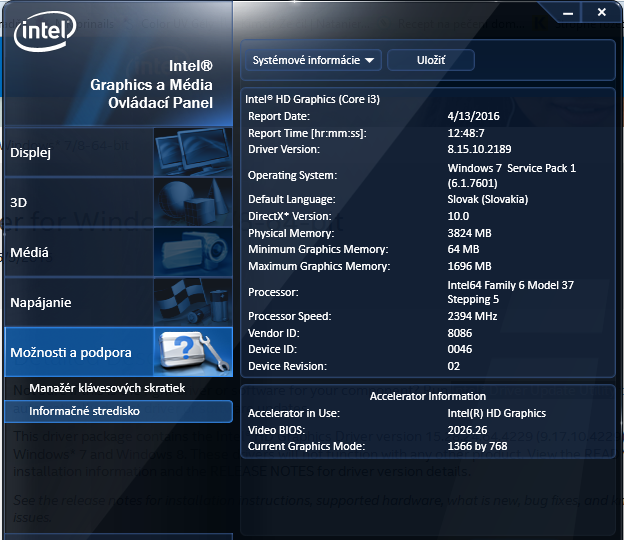
Task: Open the Médiá camcorder icon
Action: (193, 252)
